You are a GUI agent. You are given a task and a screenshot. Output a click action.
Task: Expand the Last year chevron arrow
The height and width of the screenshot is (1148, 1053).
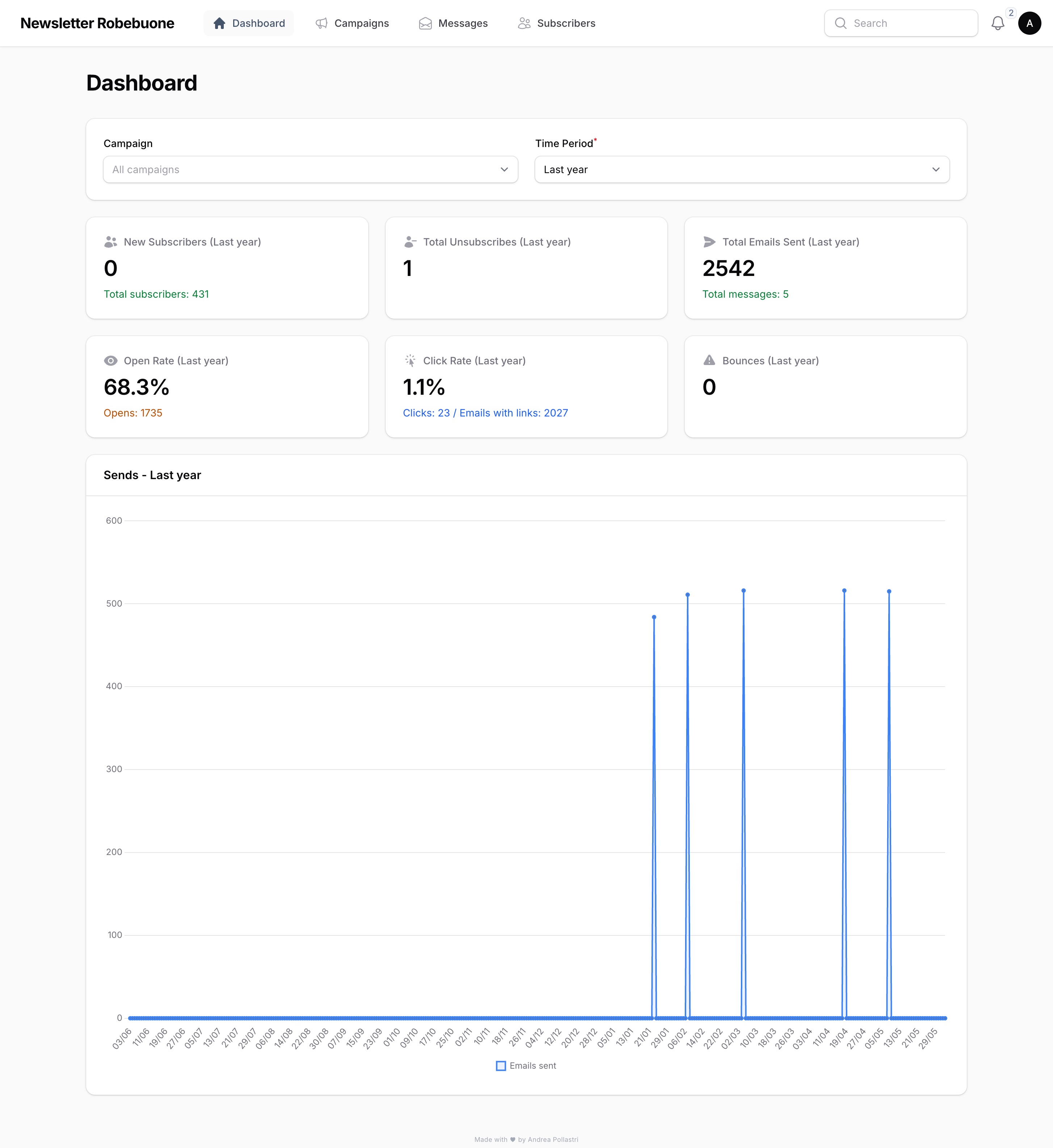[x=936, y=170]
